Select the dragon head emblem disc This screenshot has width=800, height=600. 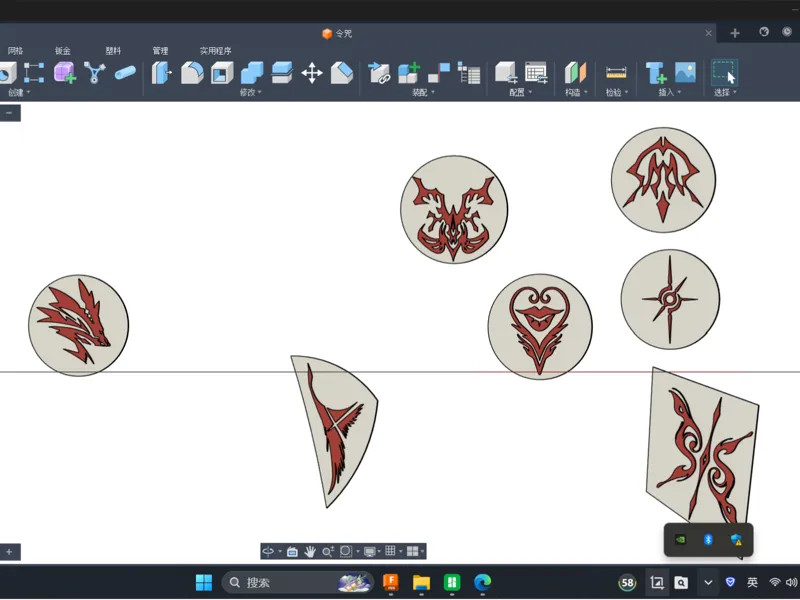(79, 325)
